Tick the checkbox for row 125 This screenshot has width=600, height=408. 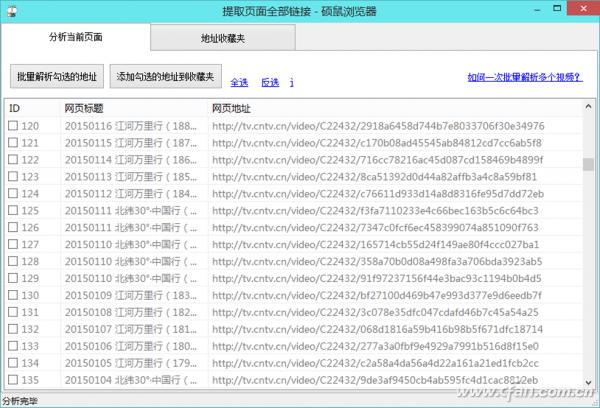point(14,211)
